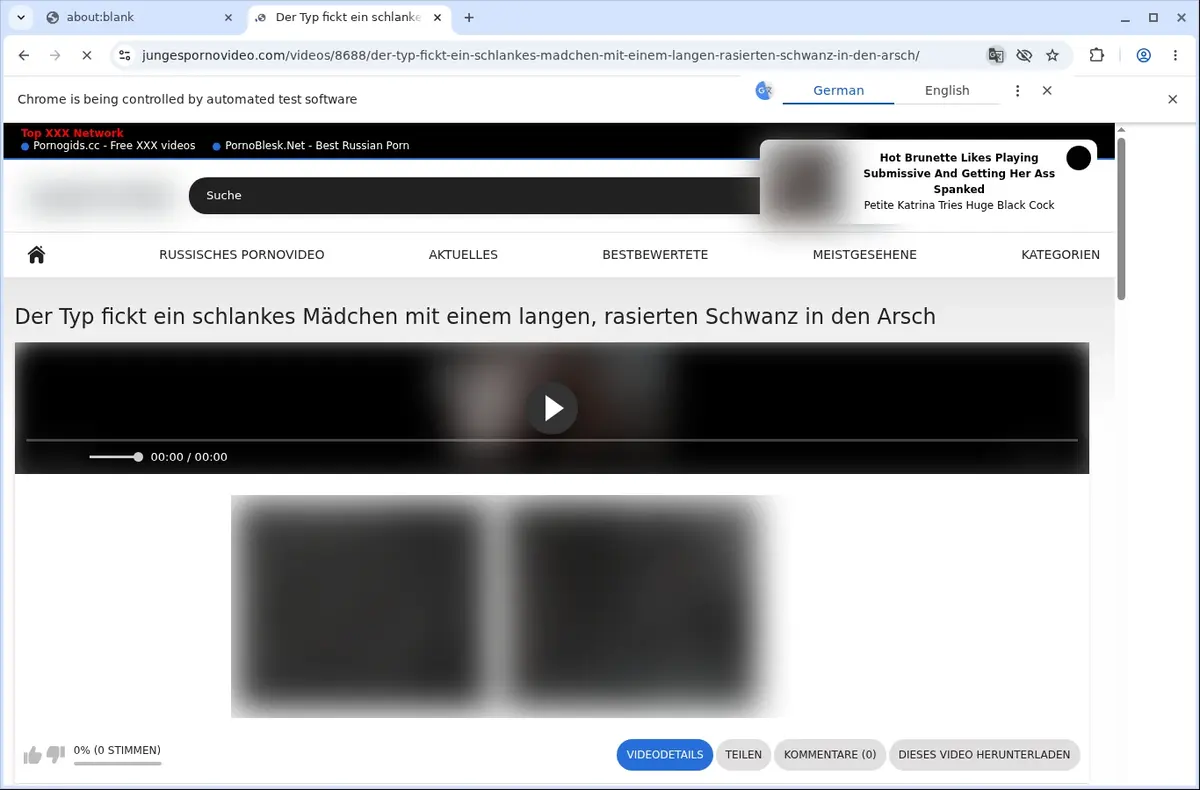Viewport: 1200px width, 790px height.
Task: Open the Chrome profile icon
Action: 1143,56
